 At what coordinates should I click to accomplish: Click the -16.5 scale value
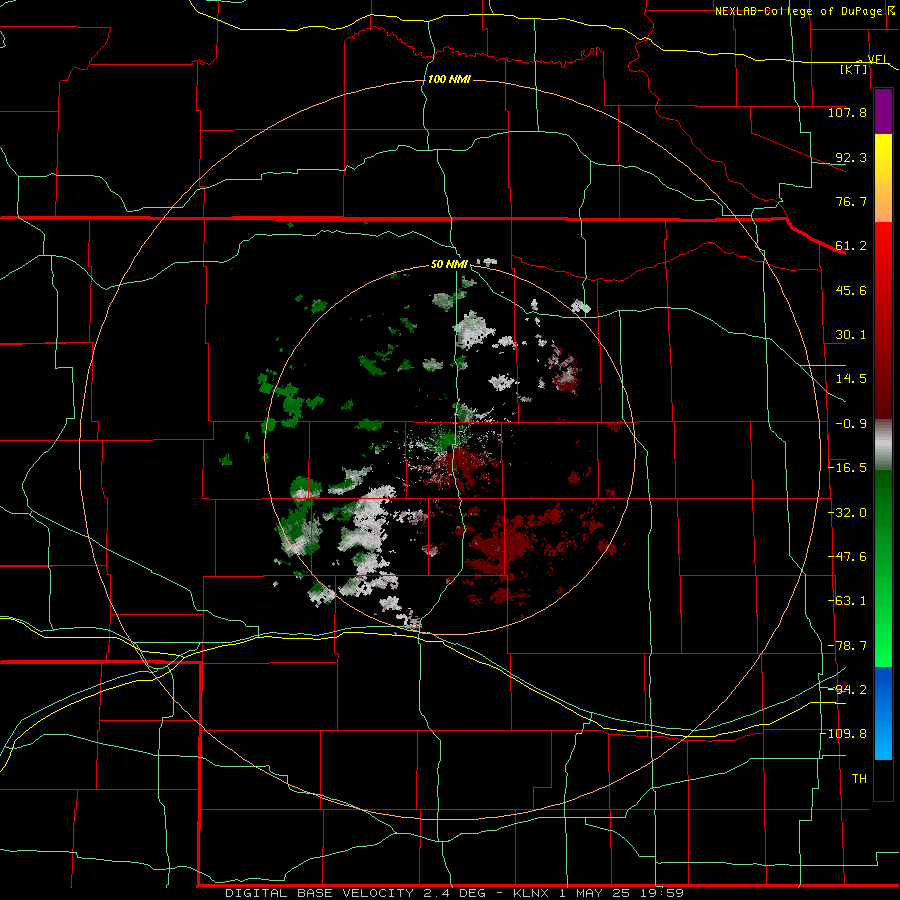(847, 468)
